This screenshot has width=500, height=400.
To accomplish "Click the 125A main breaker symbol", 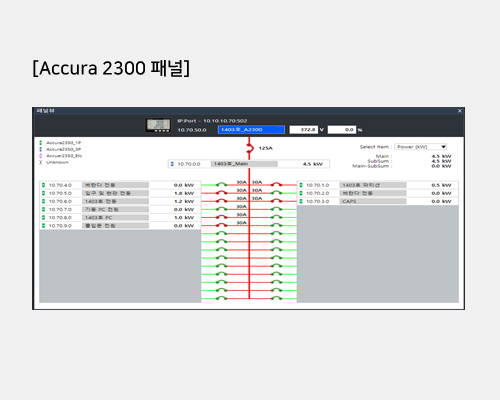I will (x=250, y=148).
